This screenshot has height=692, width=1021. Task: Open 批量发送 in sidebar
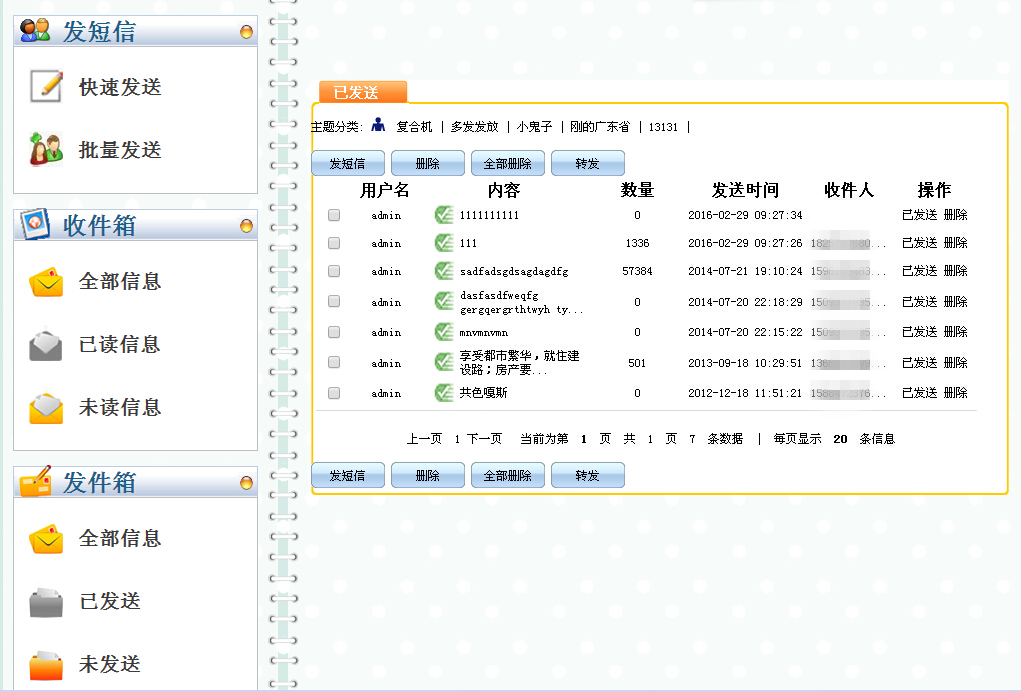[x=120, y=150]
